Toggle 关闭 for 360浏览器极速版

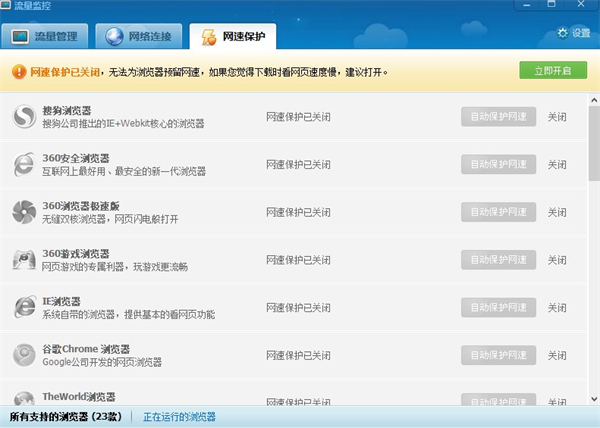[557, 212]
